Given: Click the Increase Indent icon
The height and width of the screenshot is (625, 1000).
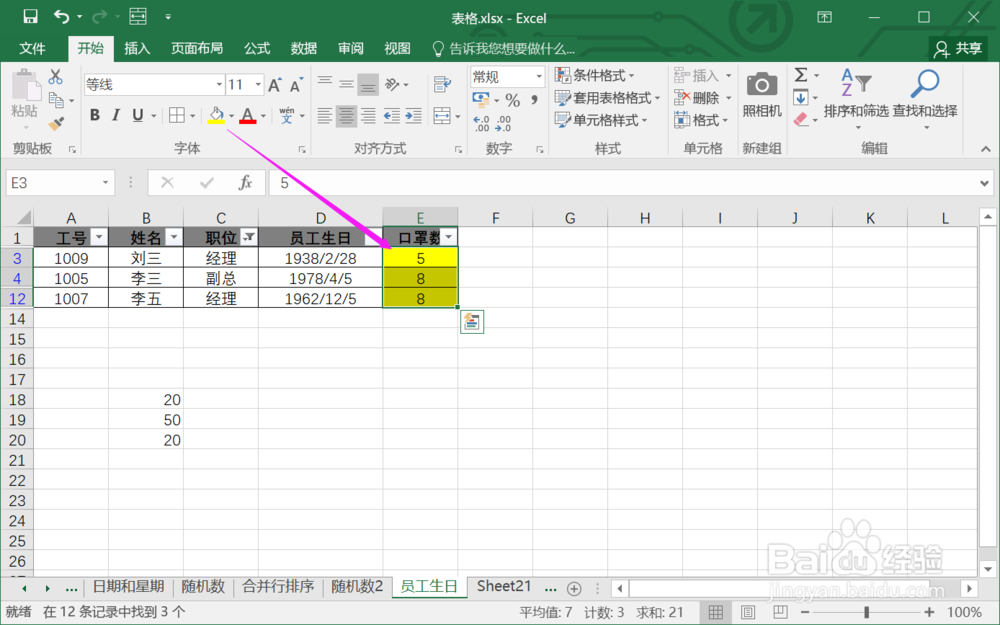Looking at the screenshot, I should [413, 116].
